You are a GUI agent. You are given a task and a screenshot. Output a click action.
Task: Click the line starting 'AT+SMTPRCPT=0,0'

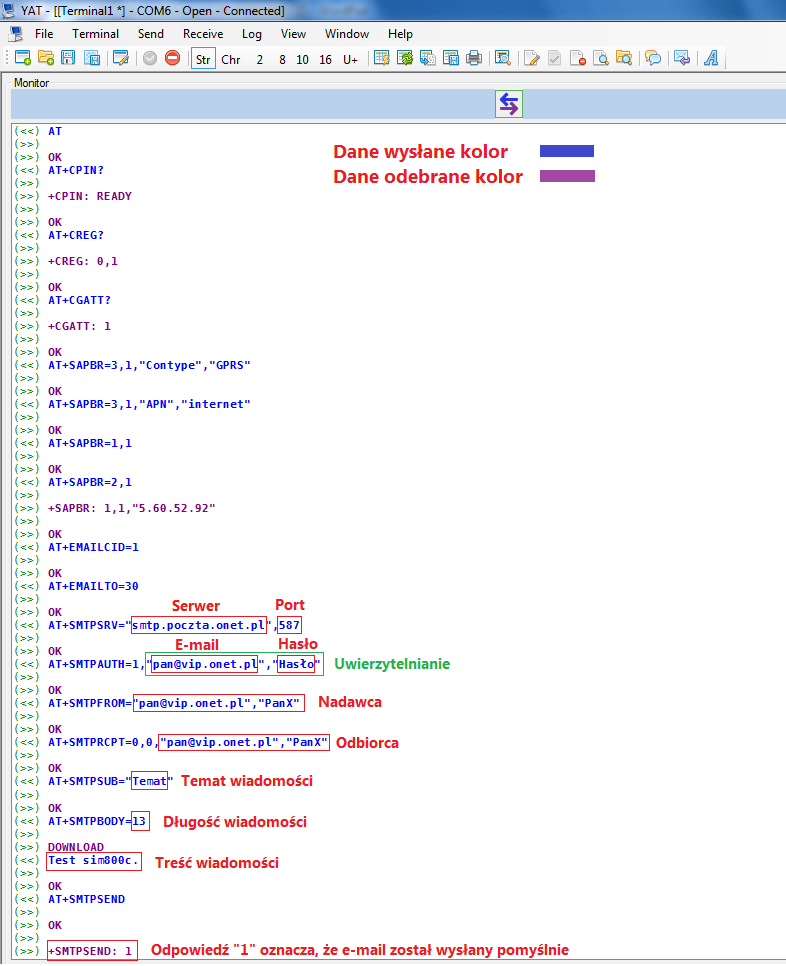(x=188, y=742)
